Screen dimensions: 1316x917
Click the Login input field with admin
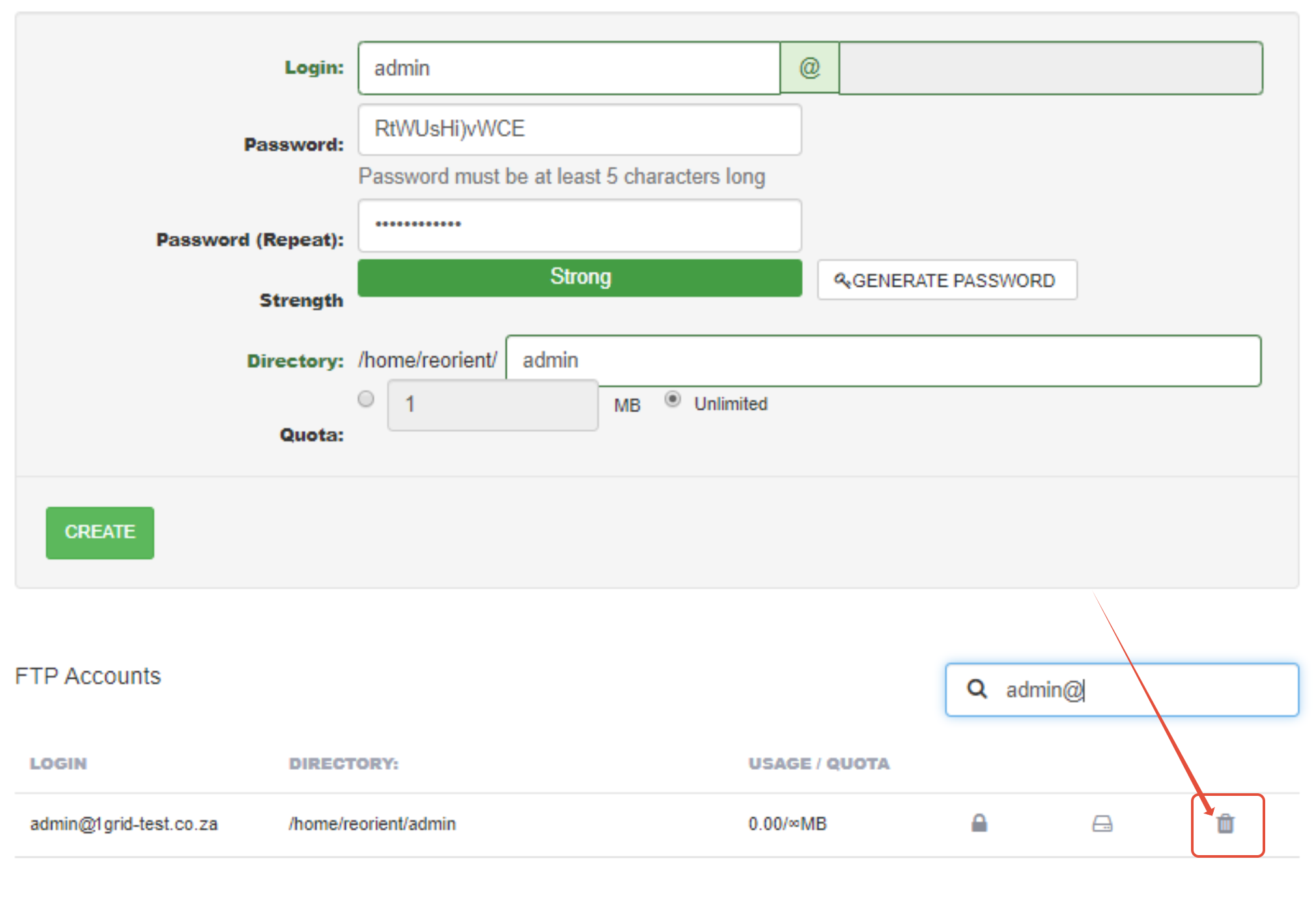[x=568, y=68]
